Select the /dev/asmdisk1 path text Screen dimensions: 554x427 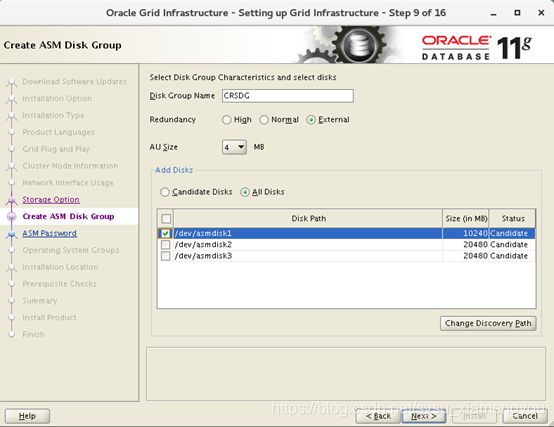pyautogui.click(x=203, y=233)
